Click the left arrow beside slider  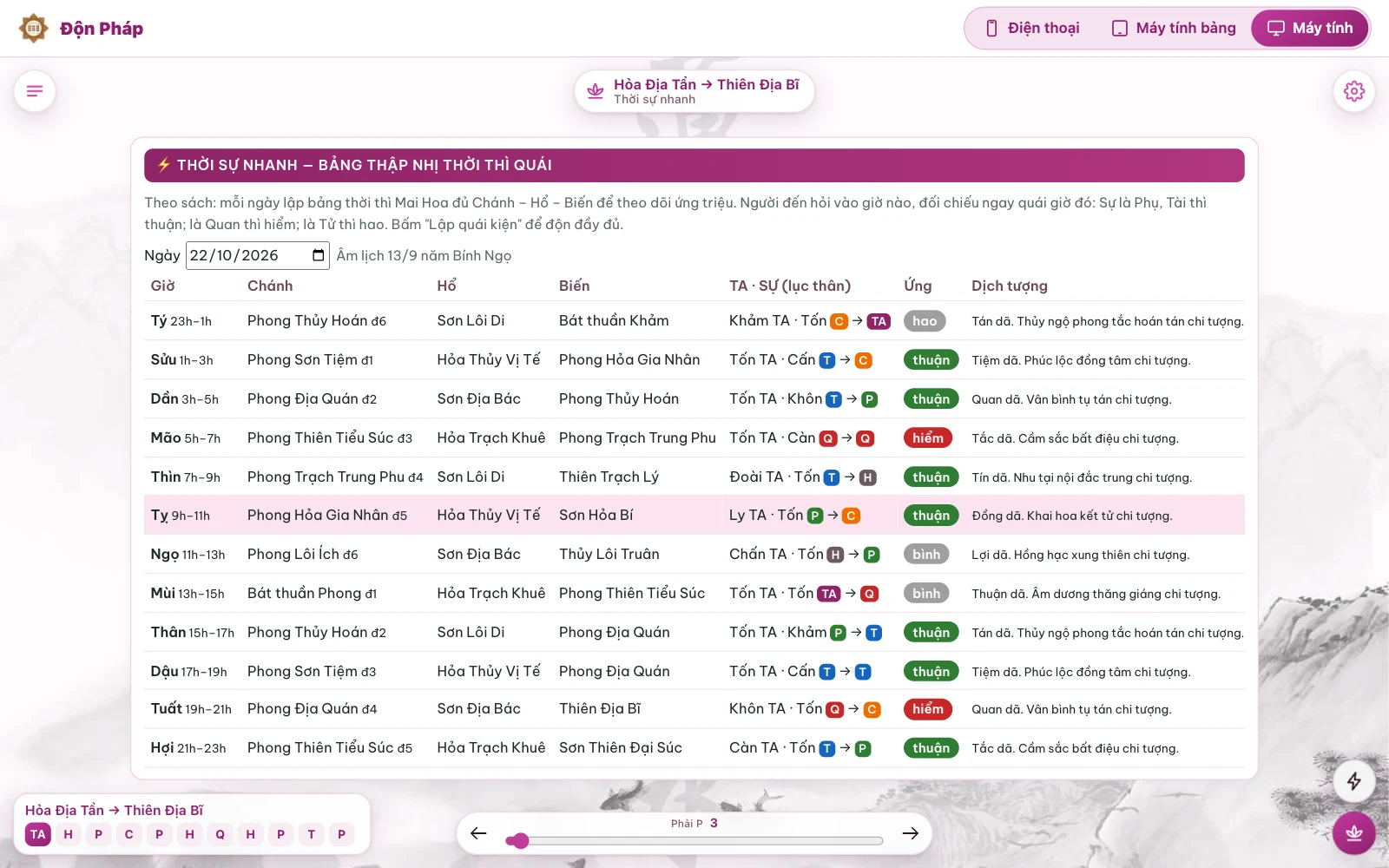[478, 833]
